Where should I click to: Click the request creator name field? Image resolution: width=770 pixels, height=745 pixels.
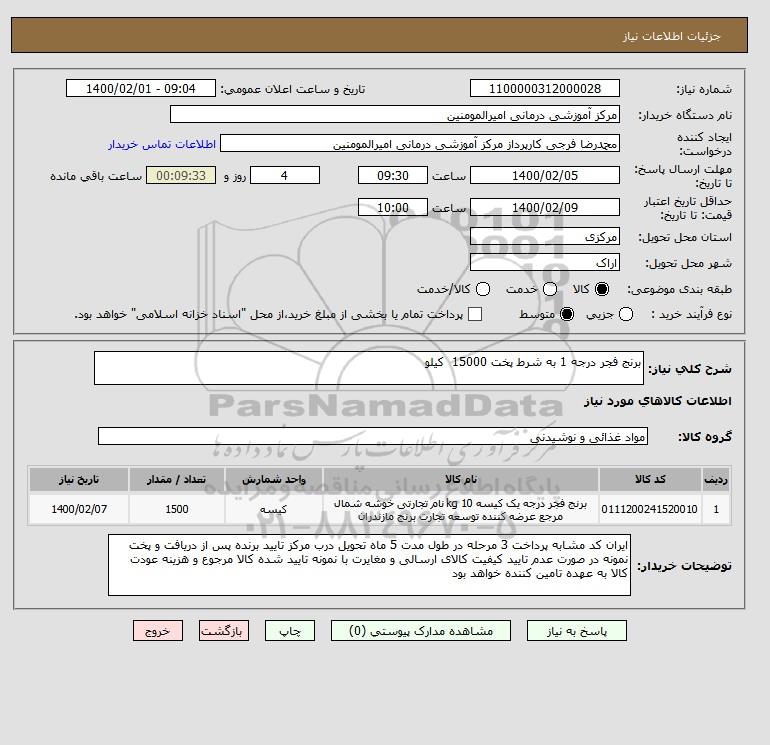point(420,144)
